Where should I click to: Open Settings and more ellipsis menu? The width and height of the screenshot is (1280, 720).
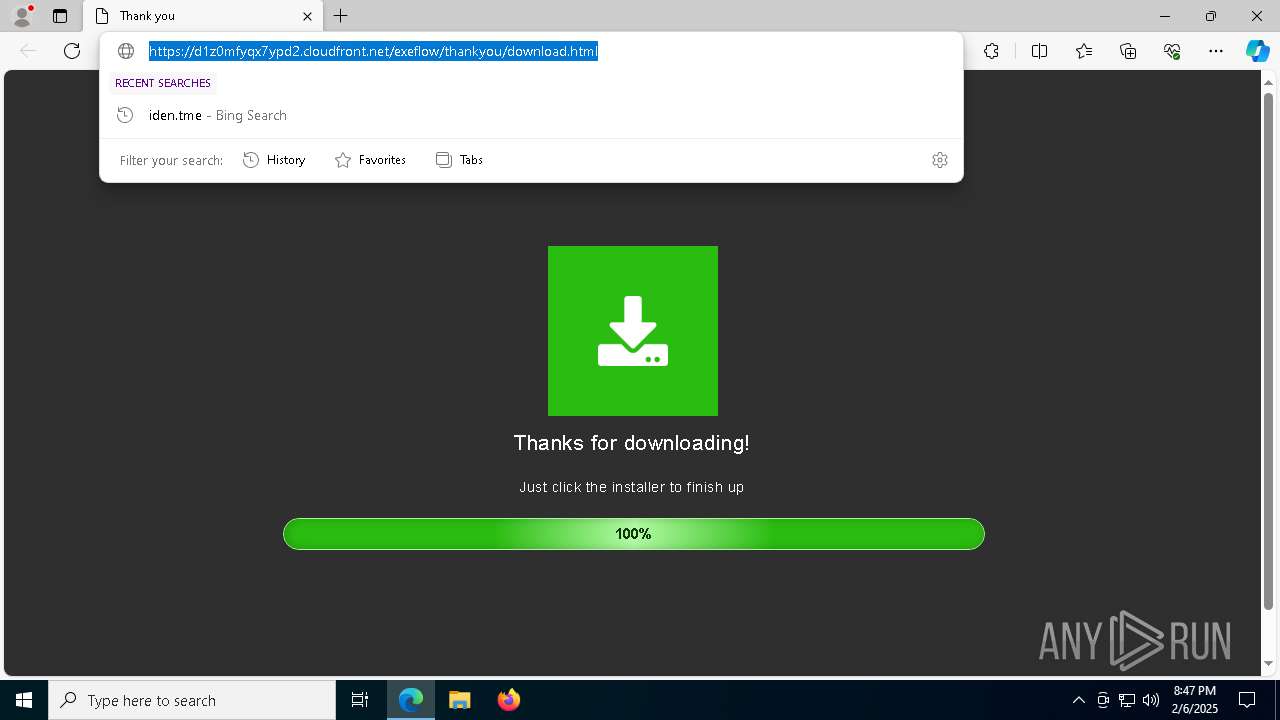[x=1216, y=51]
